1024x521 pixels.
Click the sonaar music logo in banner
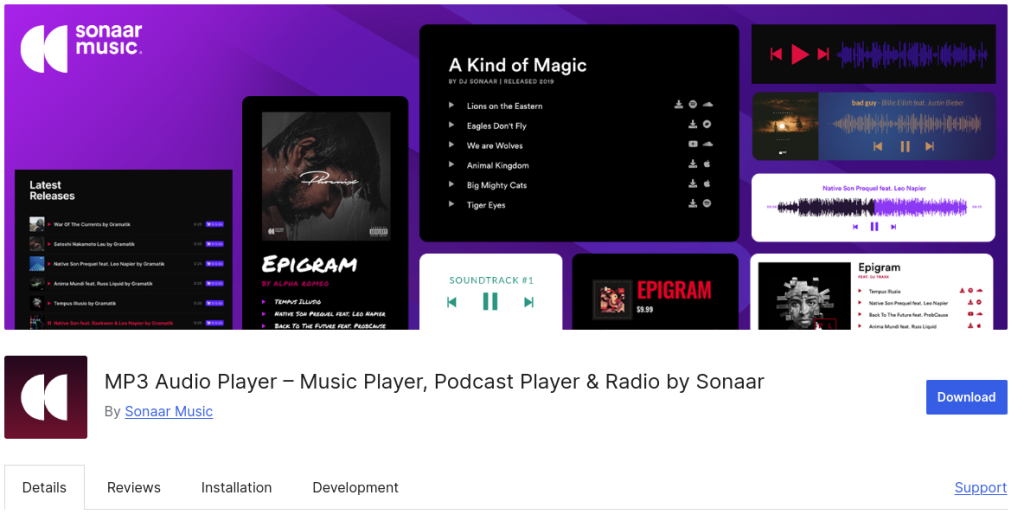click(x=81, y=48)
